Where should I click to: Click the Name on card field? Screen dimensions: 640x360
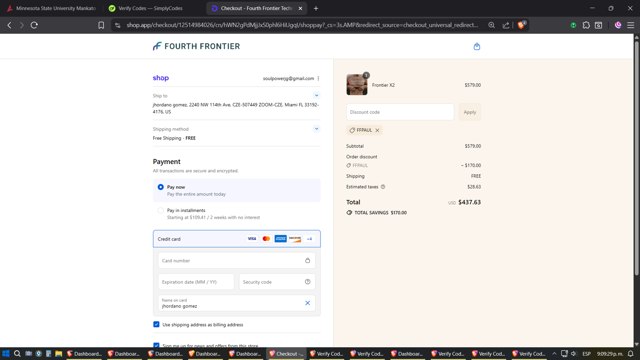click(237, 303)
